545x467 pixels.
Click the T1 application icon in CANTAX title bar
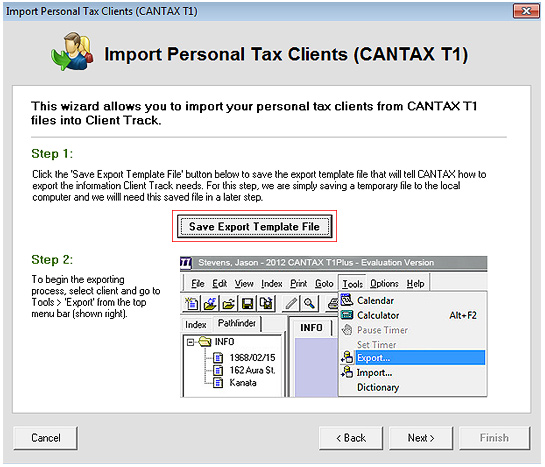tap(186, 263)
